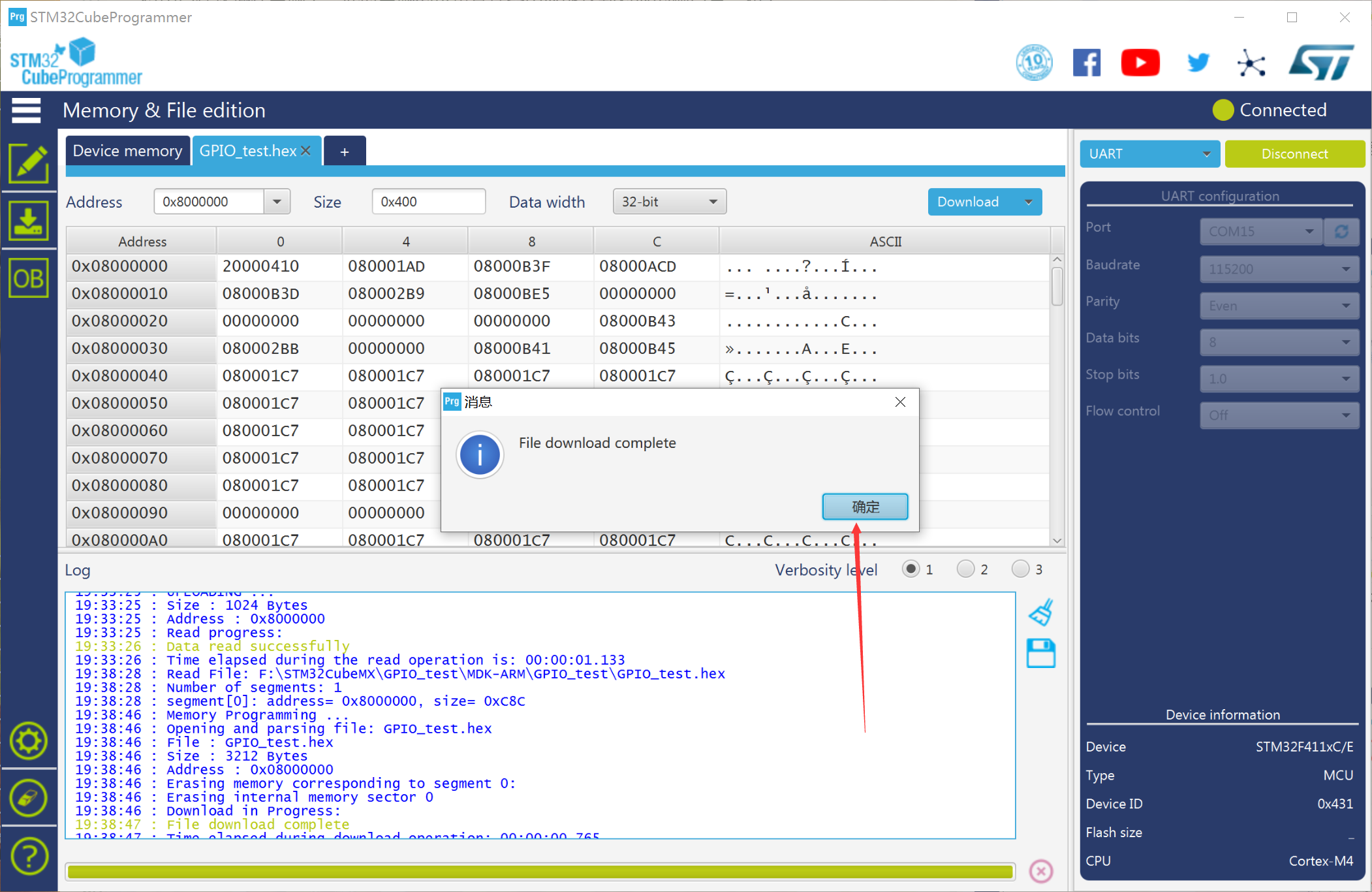Clear log with the broom icon
The width and height of the screenshot is (1372, 892).
pos(1040,613)
